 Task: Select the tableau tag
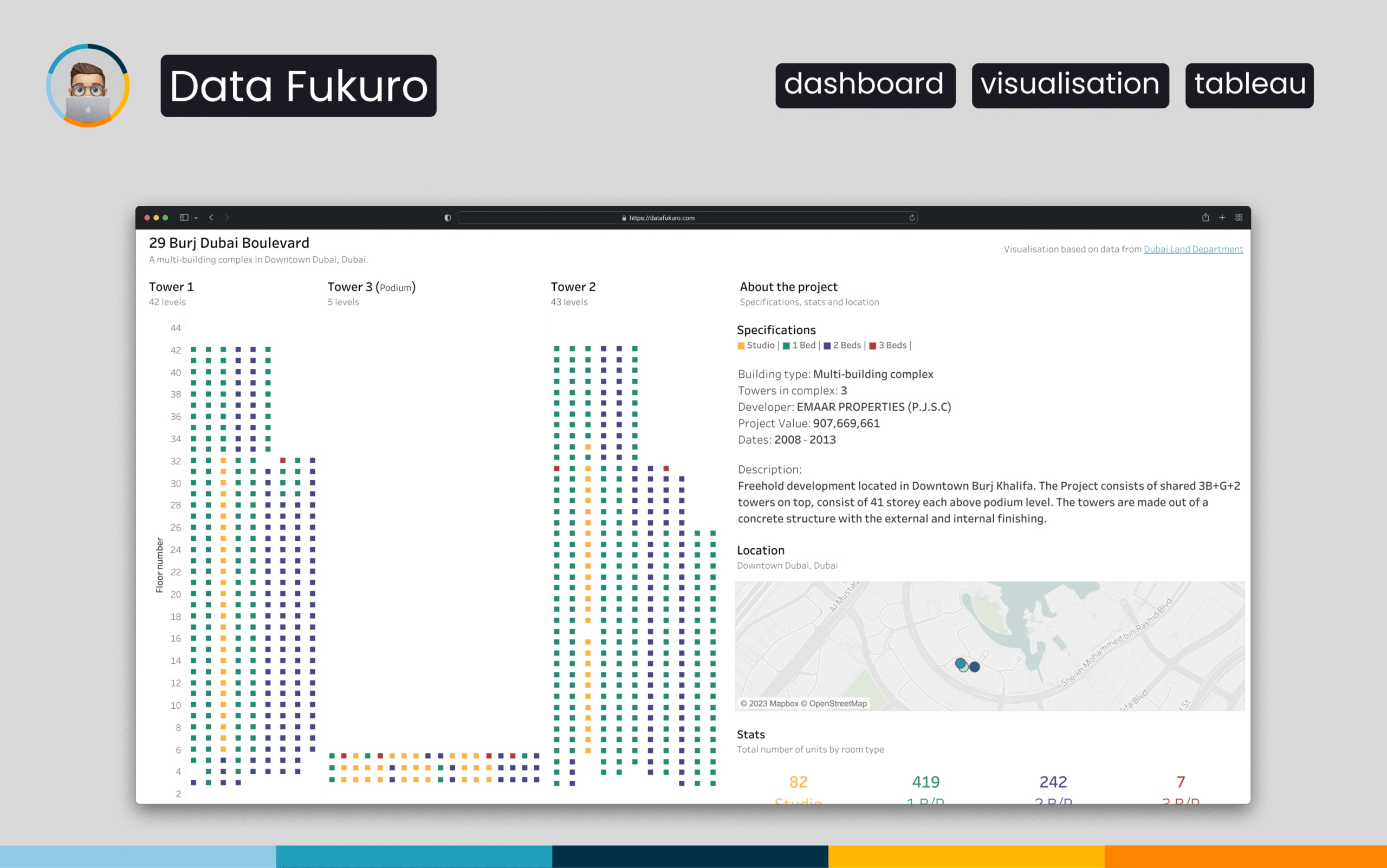click(x=1249, y=85)
